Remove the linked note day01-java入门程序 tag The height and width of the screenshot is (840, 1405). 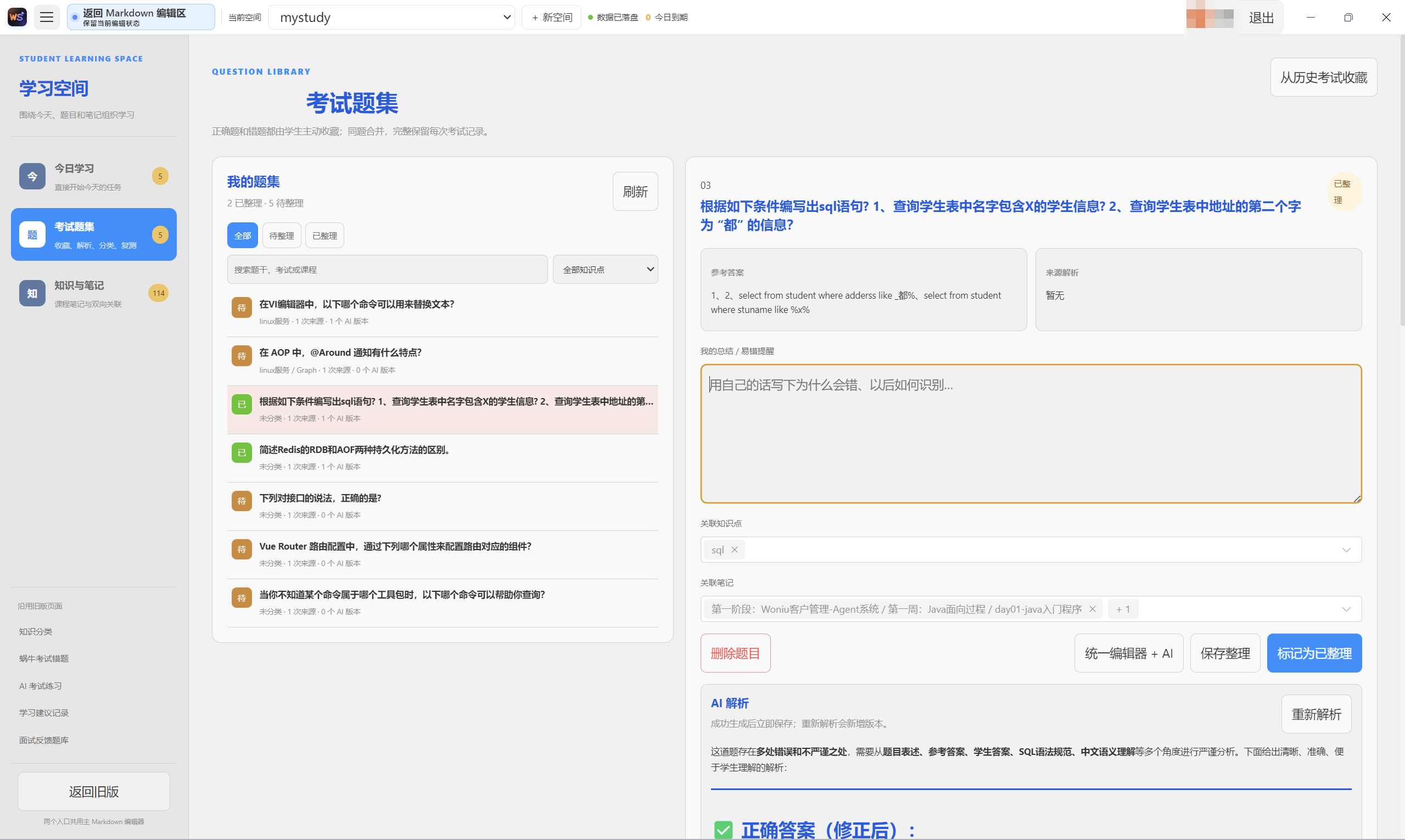pyautogui.click(x=1092, y=609)
